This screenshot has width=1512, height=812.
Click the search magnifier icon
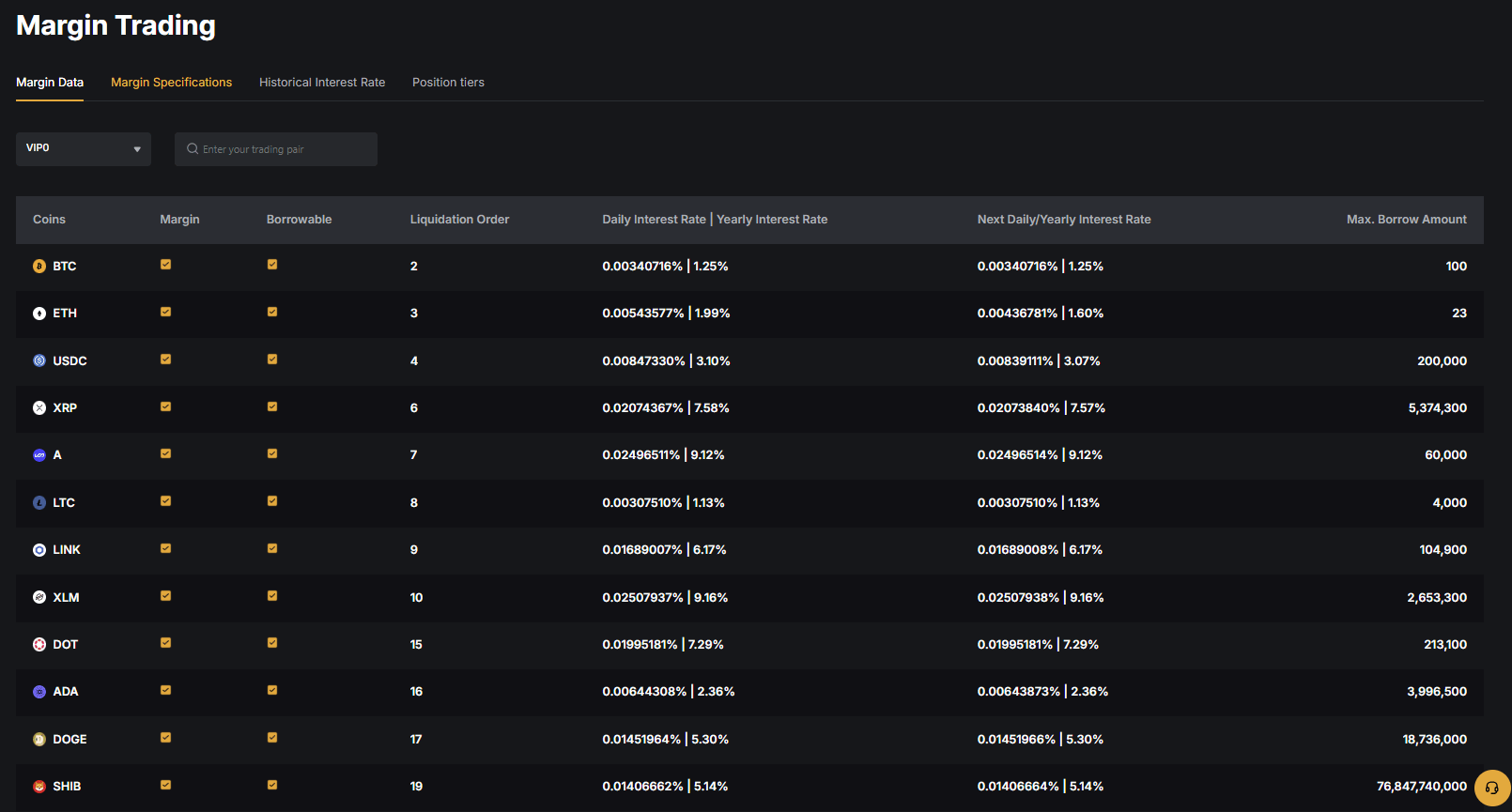[x=193, y=149]
